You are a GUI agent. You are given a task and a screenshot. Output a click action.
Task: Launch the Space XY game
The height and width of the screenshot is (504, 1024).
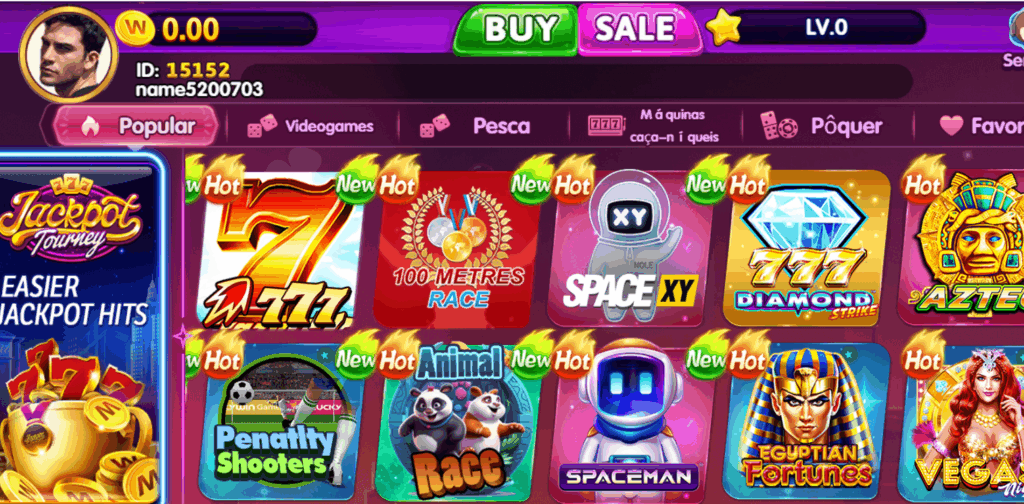point(630,249)
